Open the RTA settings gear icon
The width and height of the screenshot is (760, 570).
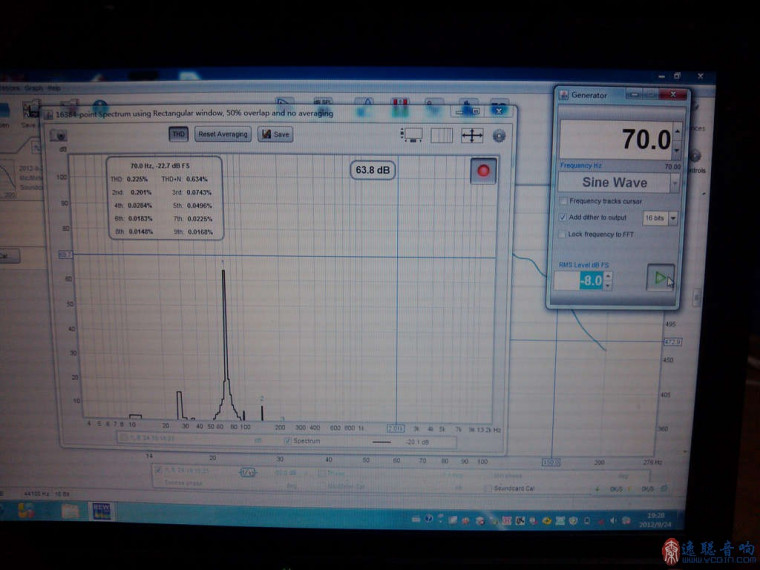pos(498,135)
